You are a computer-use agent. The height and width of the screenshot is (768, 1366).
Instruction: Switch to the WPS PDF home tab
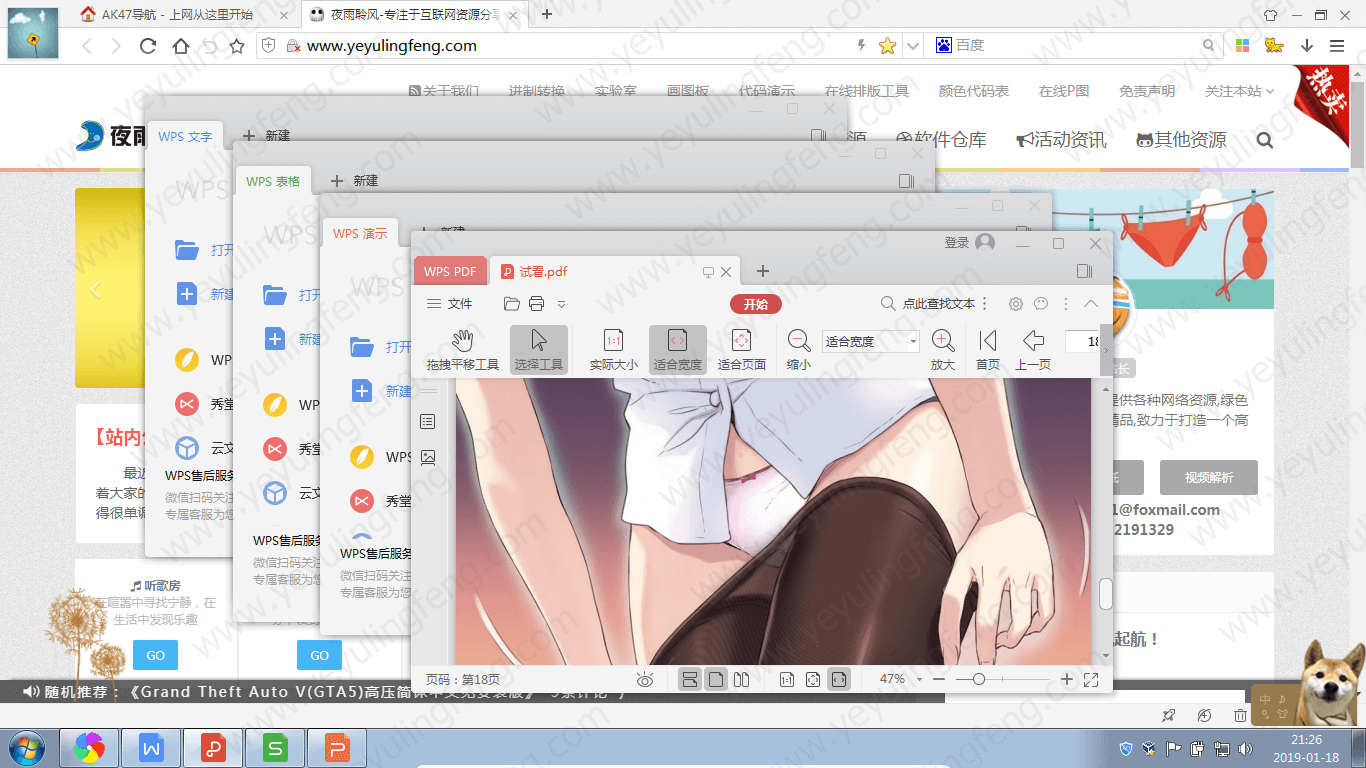(x=450, y=271)
